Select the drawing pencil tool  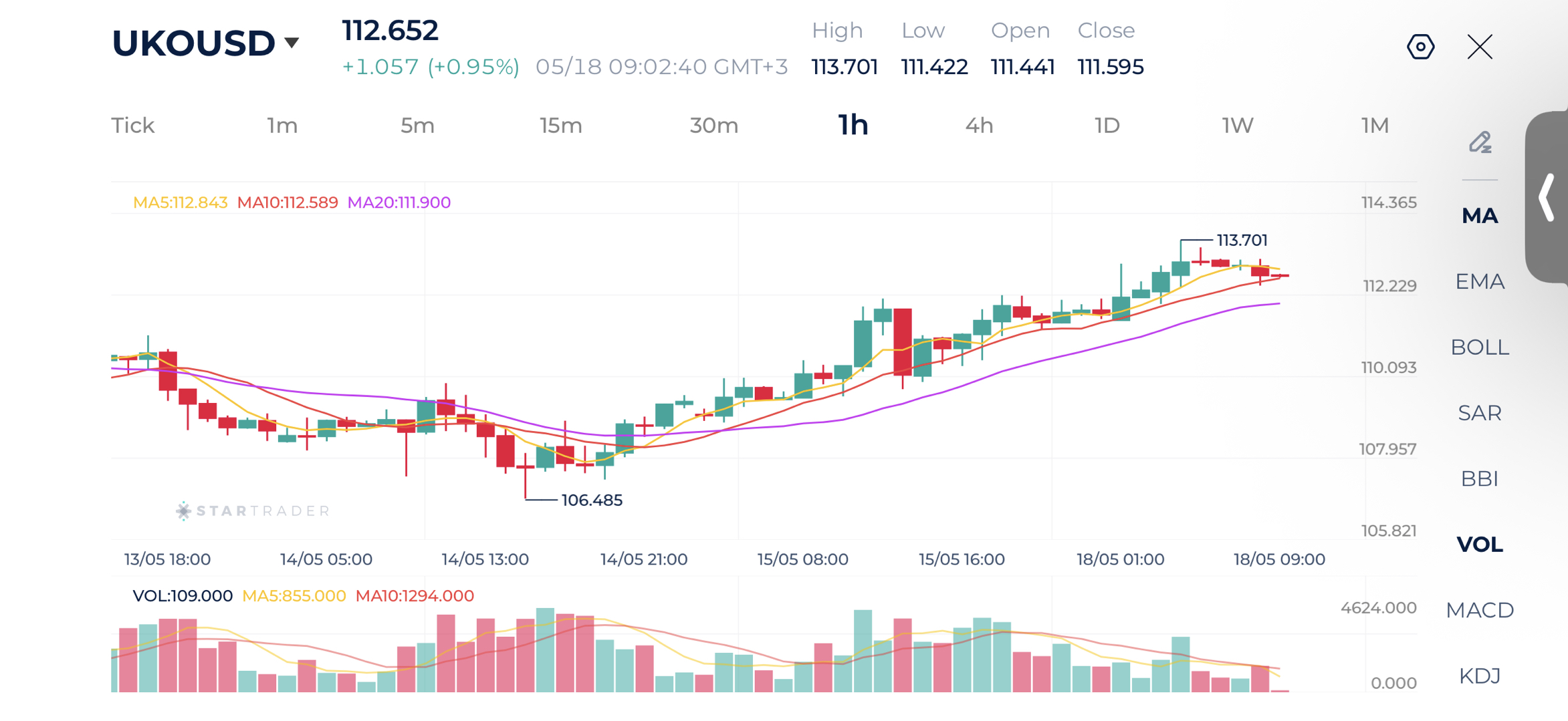(x=1480, y=142)
